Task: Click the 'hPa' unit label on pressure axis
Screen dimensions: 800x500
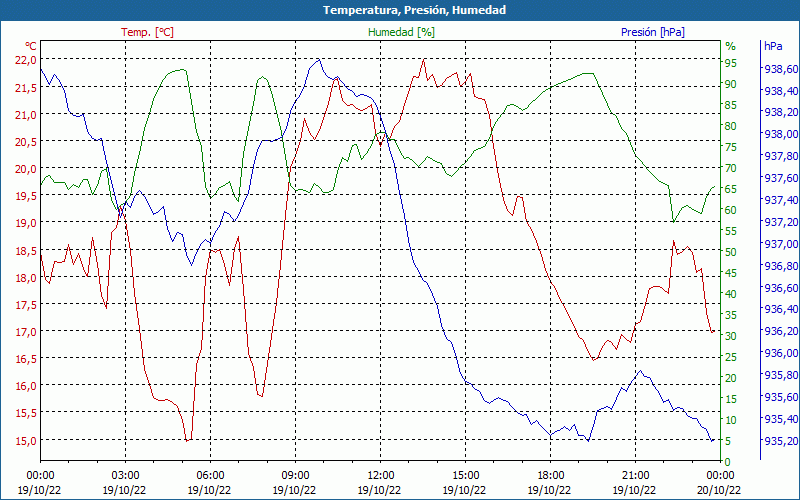Action: (773, 46)
